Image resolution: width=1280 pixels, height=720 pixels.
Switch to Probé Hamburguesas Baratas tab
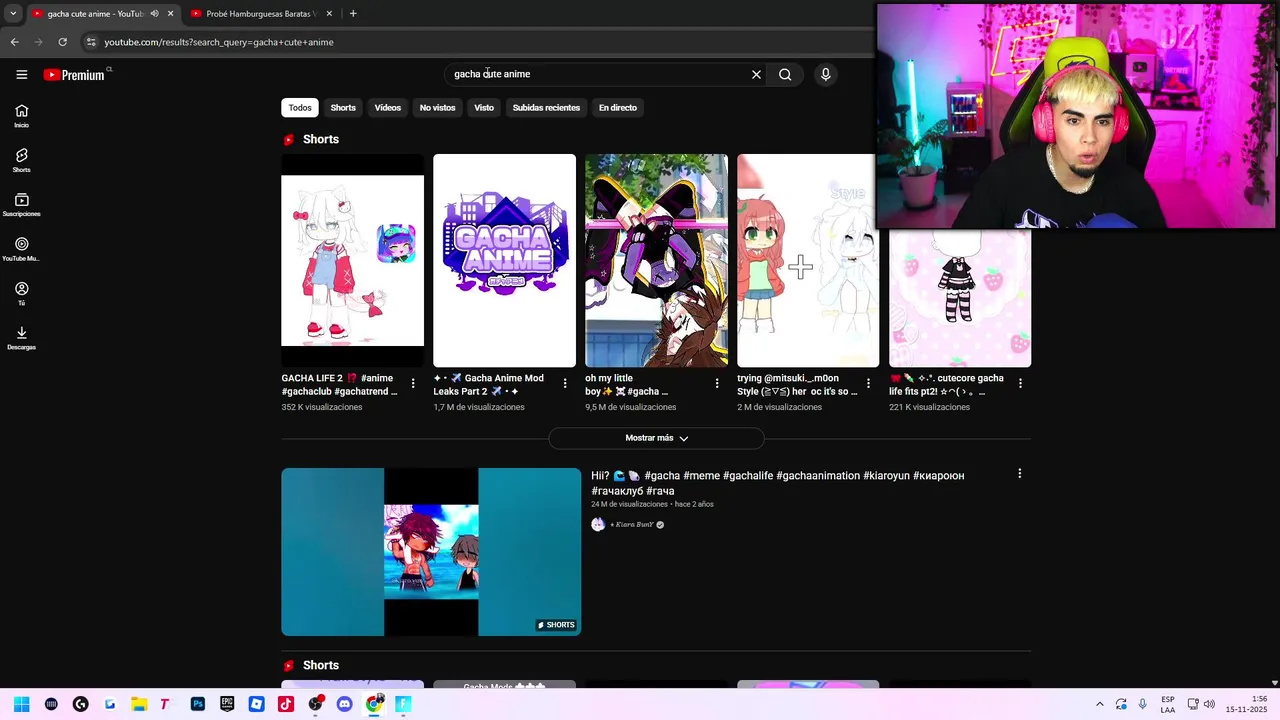(x=260, y=14)
